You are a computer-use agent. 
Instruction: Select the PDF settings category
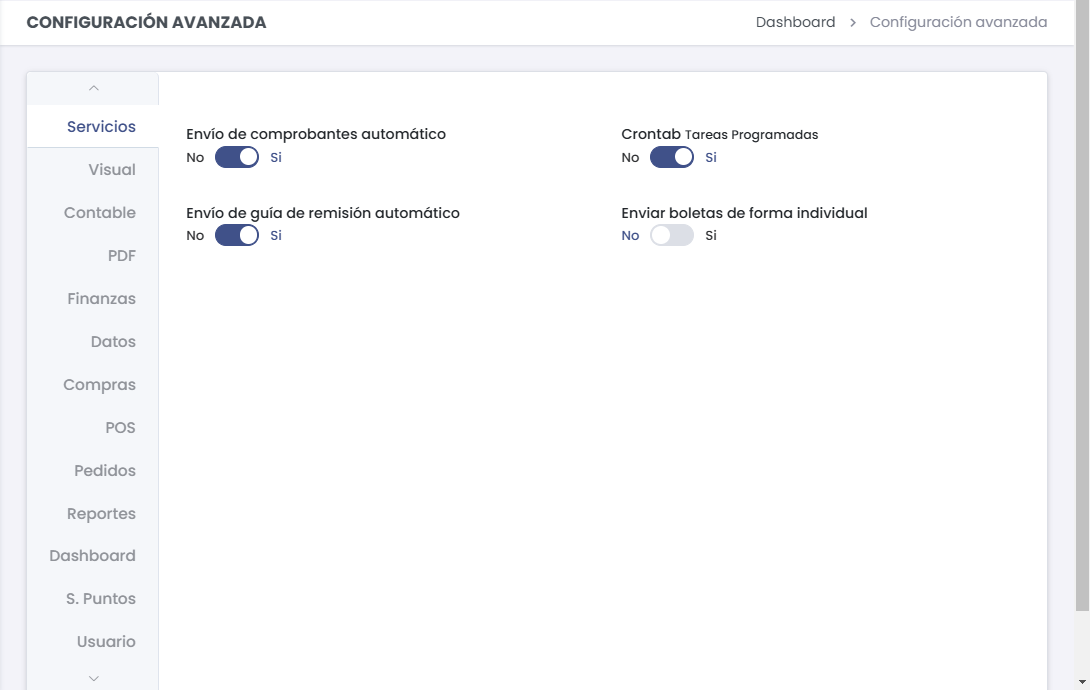point(122,255)
